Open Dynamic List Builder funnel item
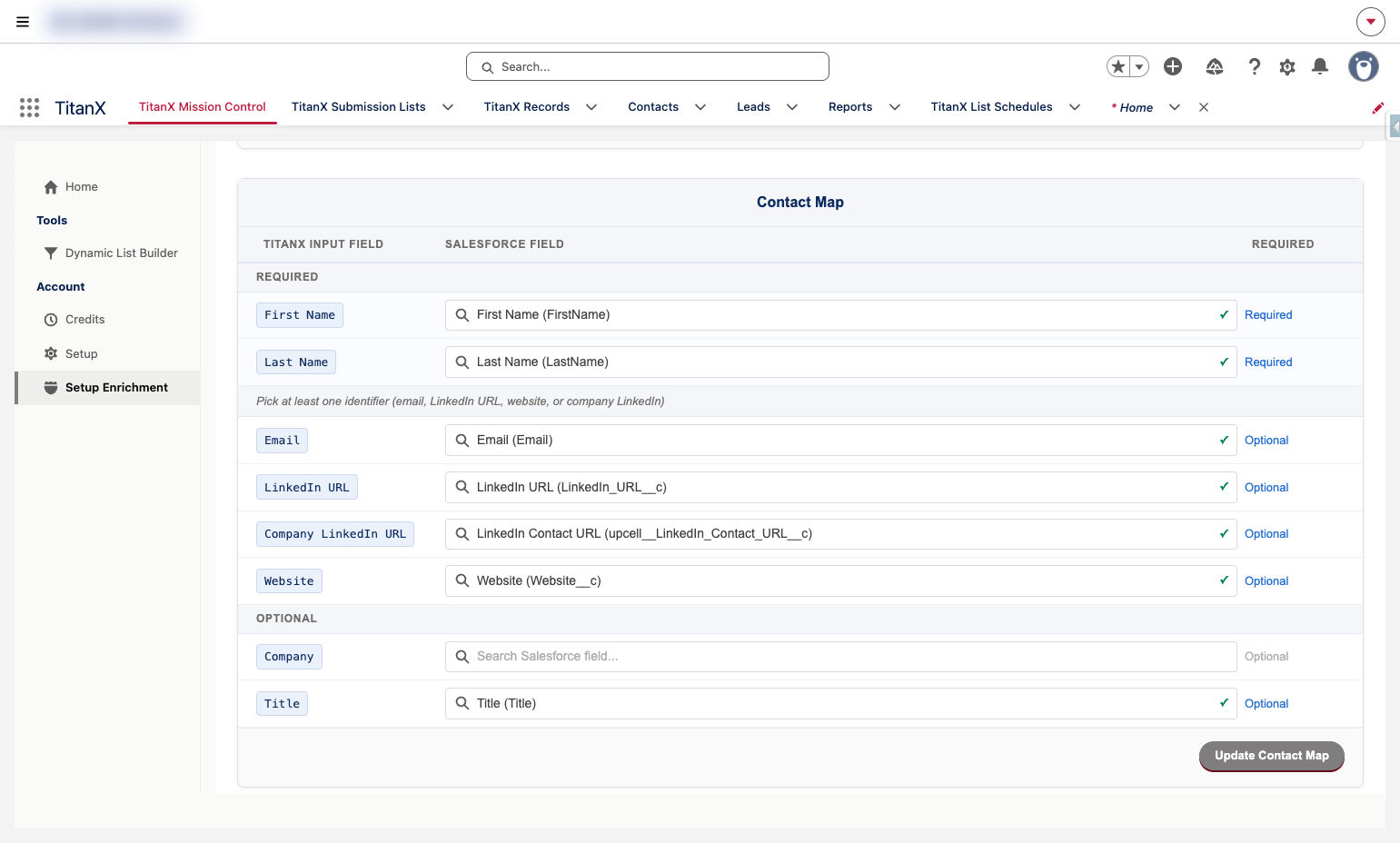The image size is (1400, 843). pos(111,253)
